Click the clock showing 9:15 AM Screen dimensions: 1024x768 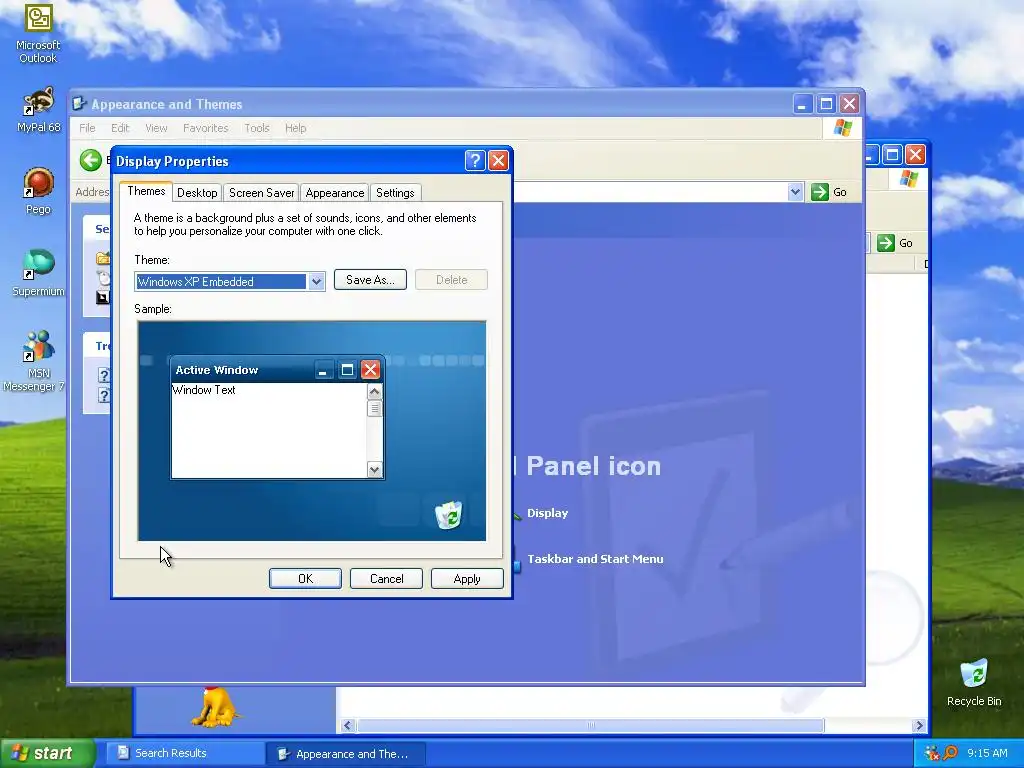987,753
